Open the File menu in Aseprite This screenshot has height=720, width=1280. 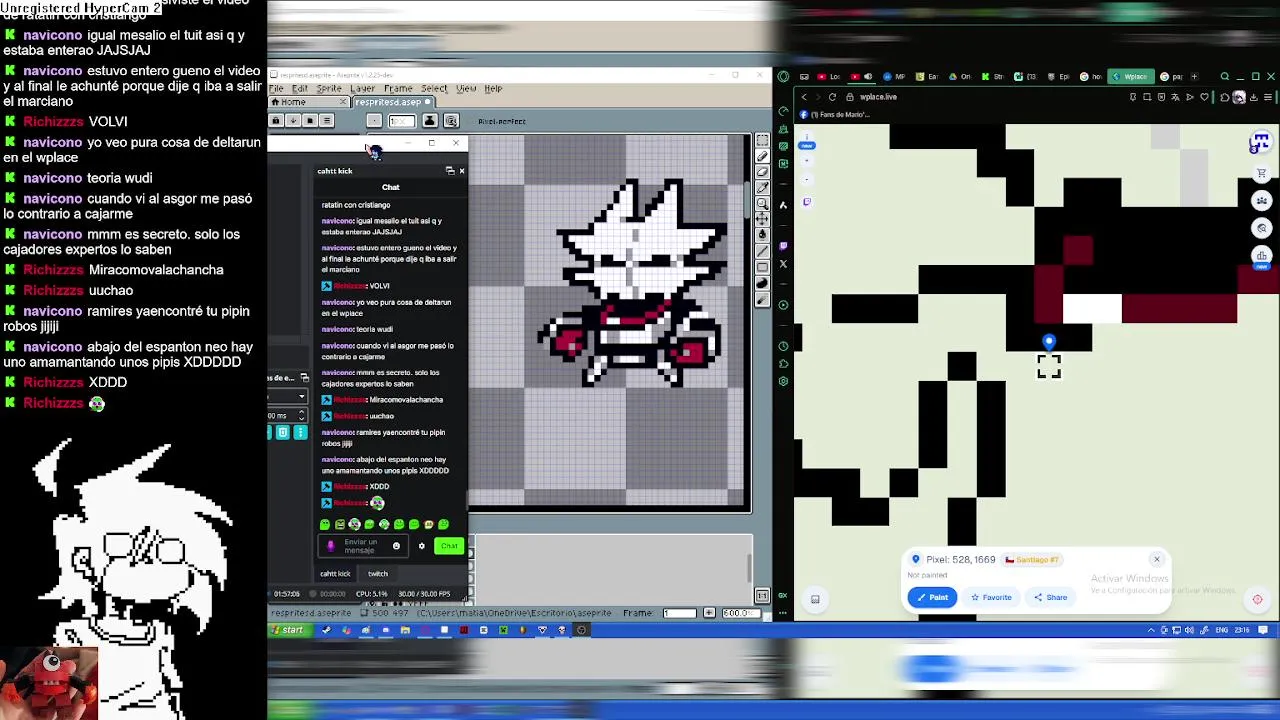276,89
